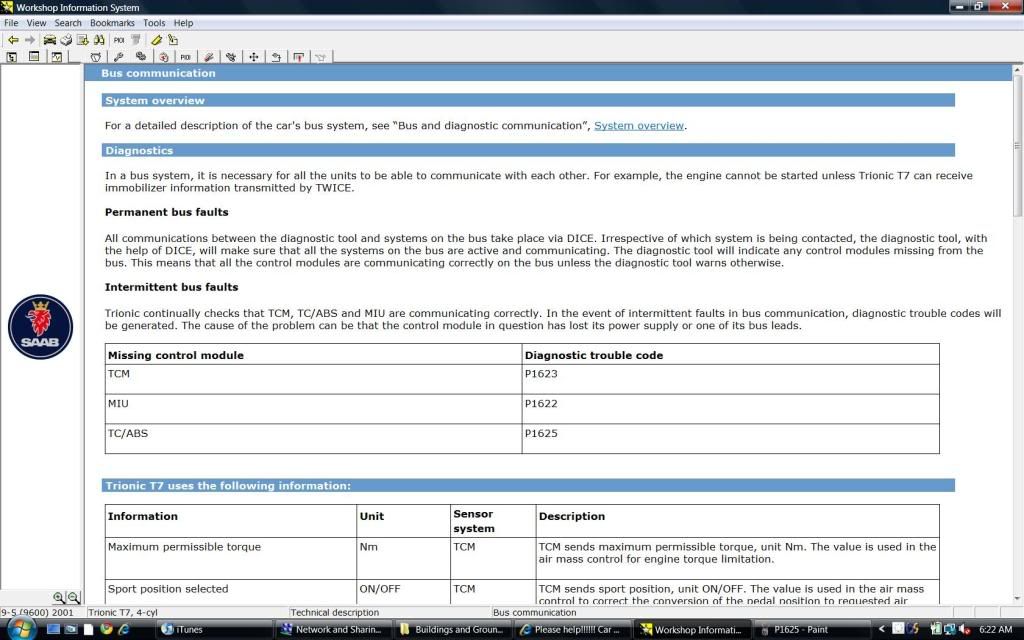Click the car model selection icon
Screen dimensions: 1024x640
[x=49, y=40]
